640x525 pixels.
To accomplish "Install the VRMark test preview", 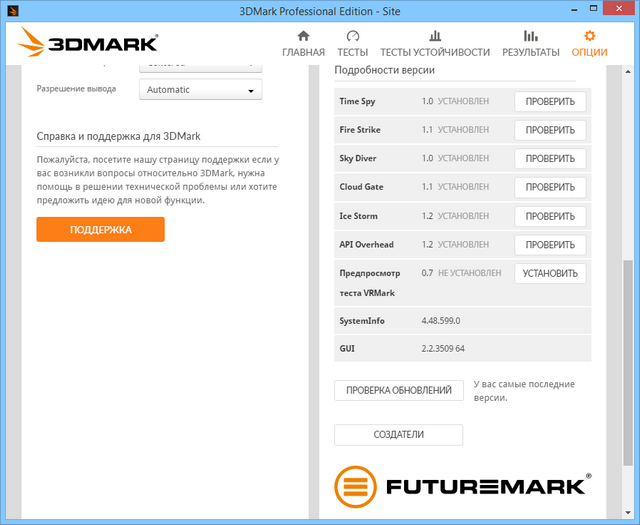I will [550, 273].
